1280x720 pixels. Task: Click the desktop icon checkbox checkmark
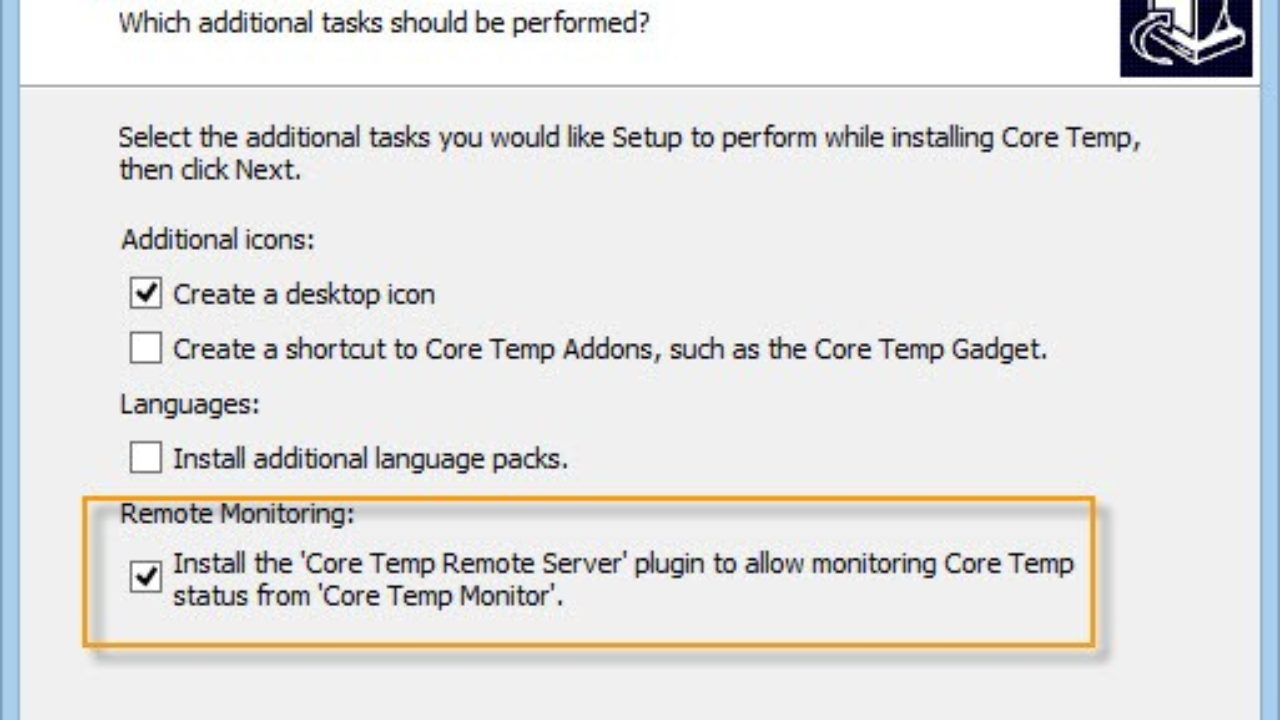[x=145, y=294]
